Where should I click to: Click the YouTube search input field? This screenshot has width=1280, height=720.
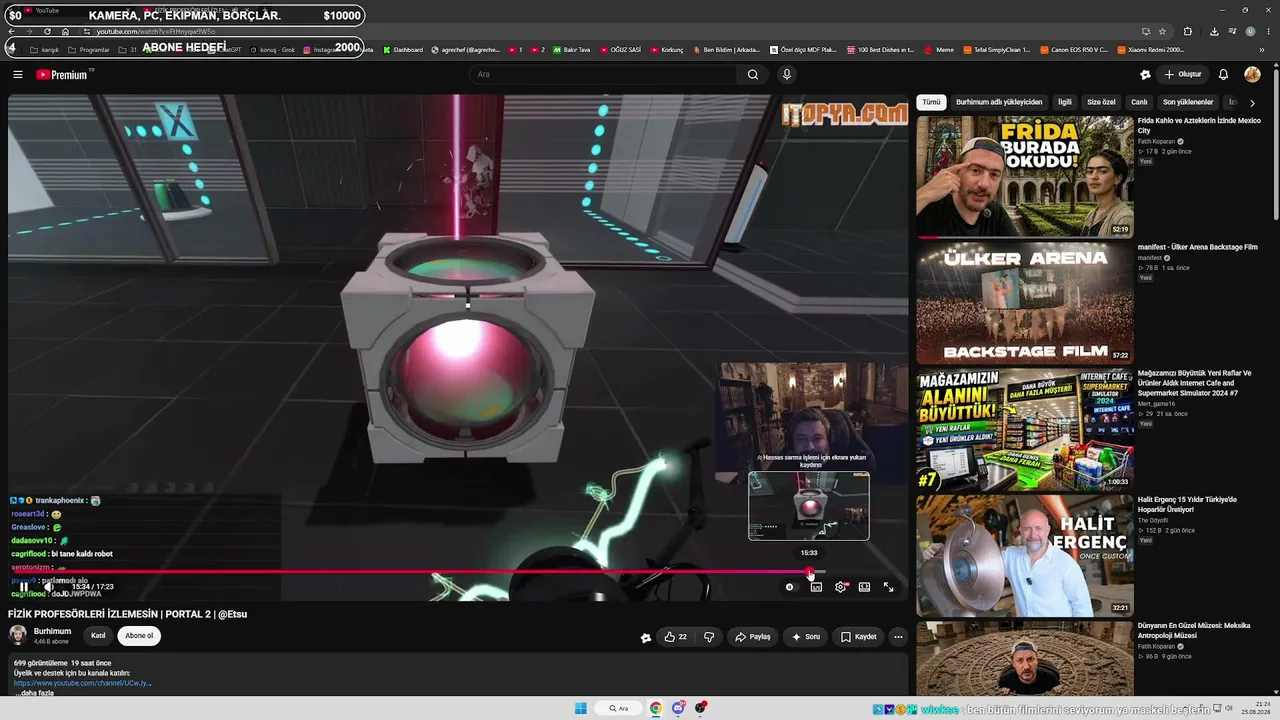point(605,74)
